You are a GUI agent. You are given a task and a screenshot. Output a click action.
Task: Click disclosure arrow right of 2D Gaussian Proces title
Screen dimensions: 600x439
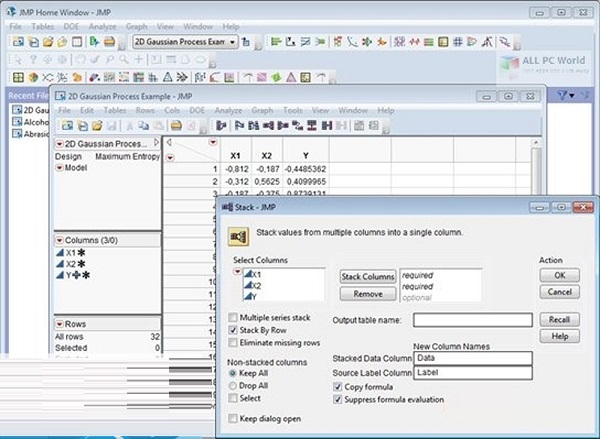point(156,142)
